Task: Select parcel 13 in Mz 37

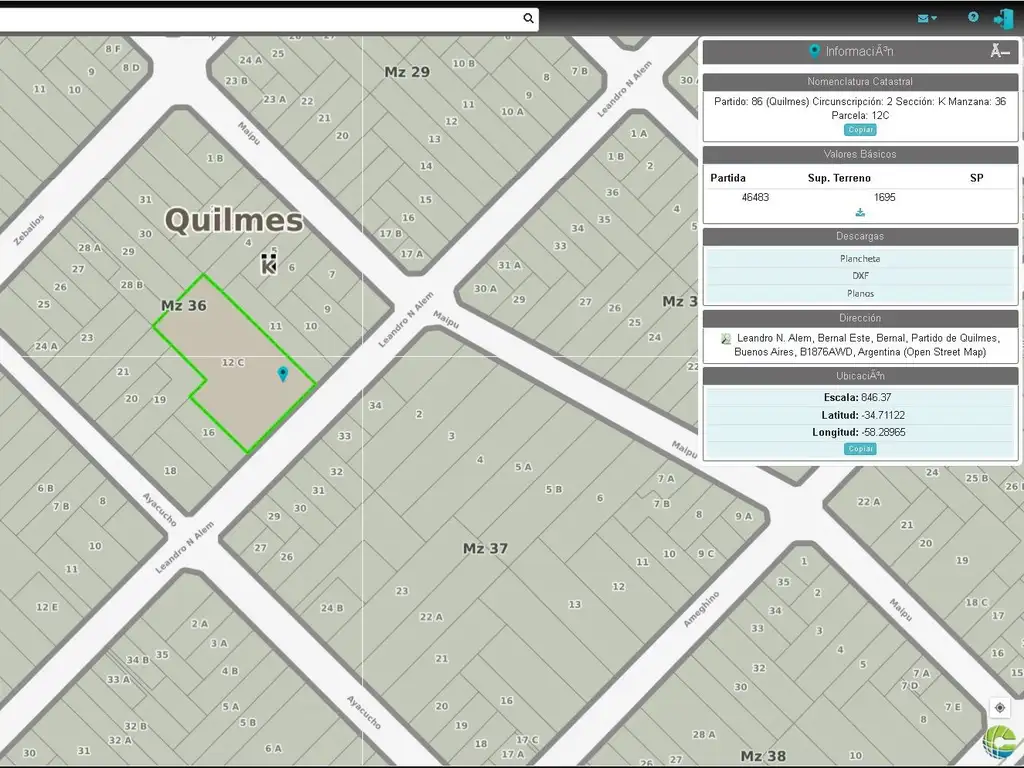Action: click(574, 604)
